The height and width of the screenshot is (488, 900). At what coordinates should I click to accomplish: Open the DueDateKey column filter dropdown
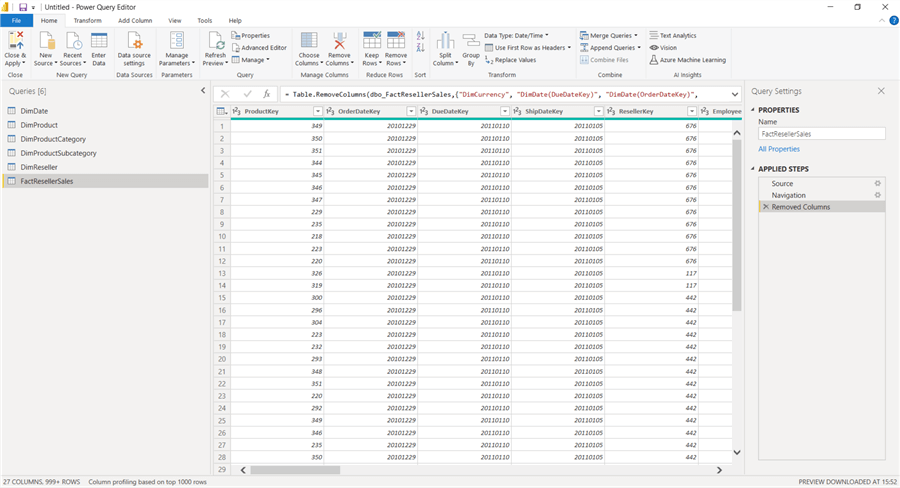point(505,111)
